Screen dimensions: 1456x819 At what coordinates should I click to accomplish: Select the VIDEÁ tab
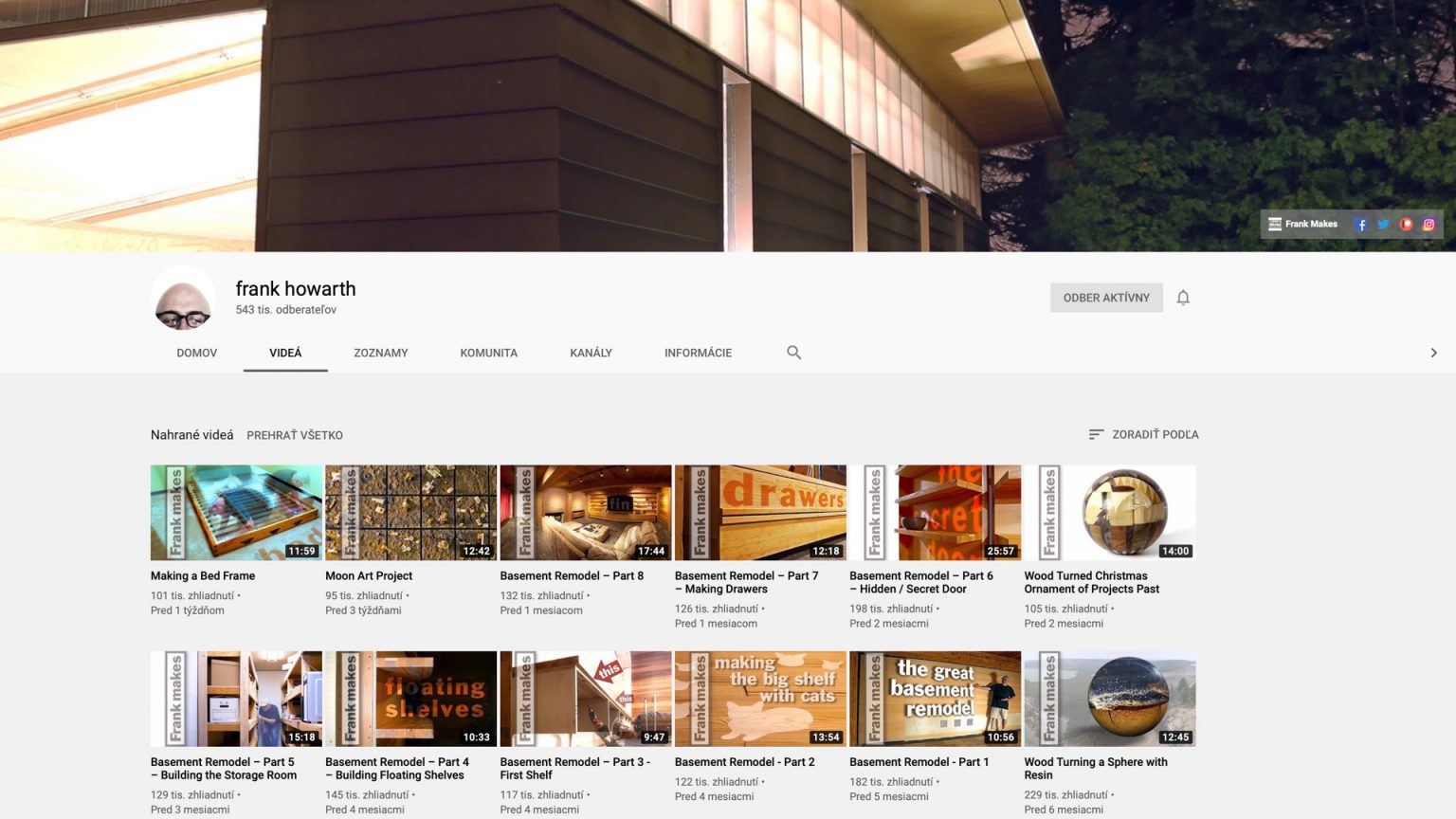click(x=285, y=353)
